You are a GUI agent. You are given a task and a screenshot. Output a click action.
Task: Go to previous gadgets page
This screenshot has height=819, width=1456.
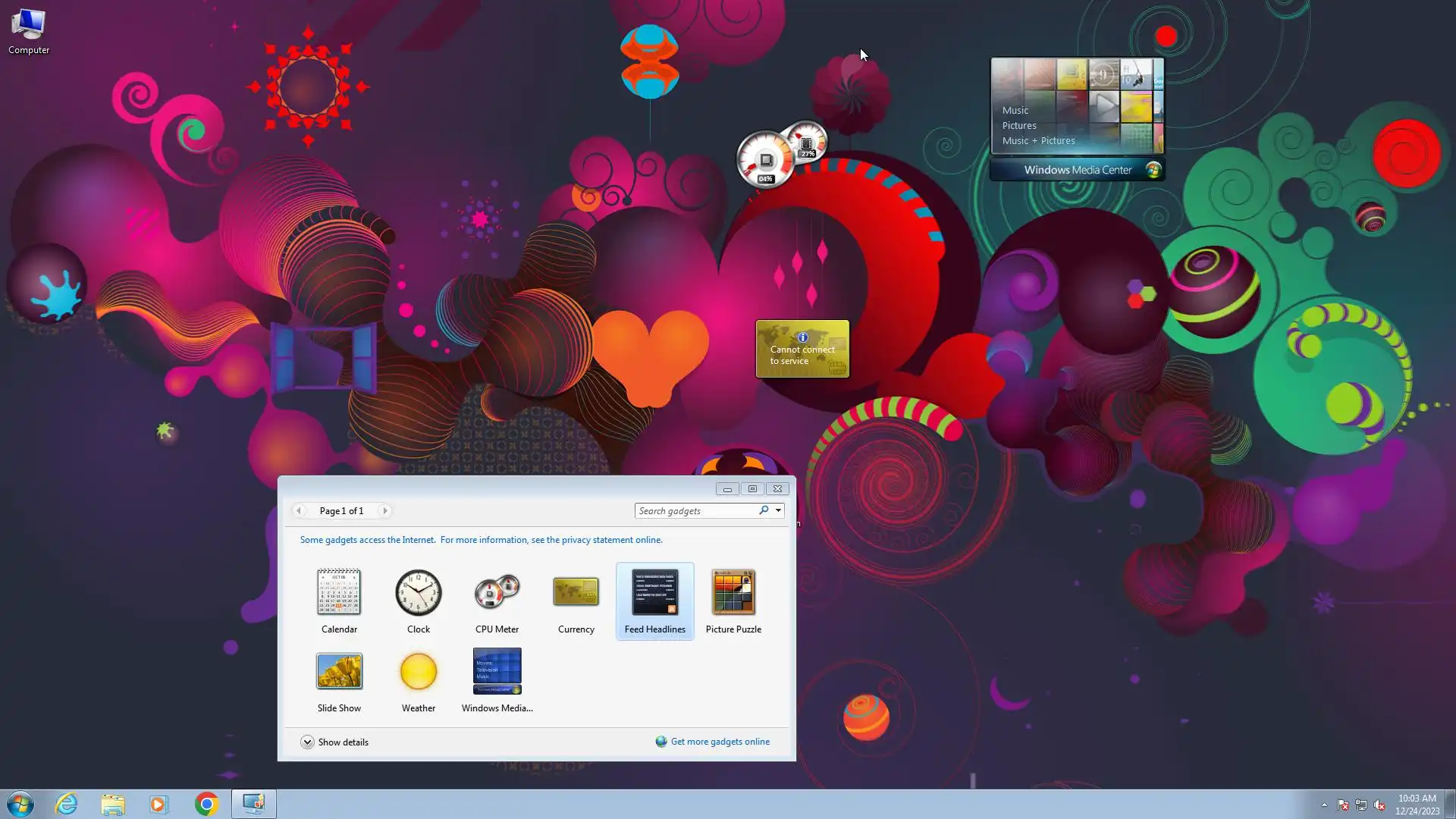point(299,511)
